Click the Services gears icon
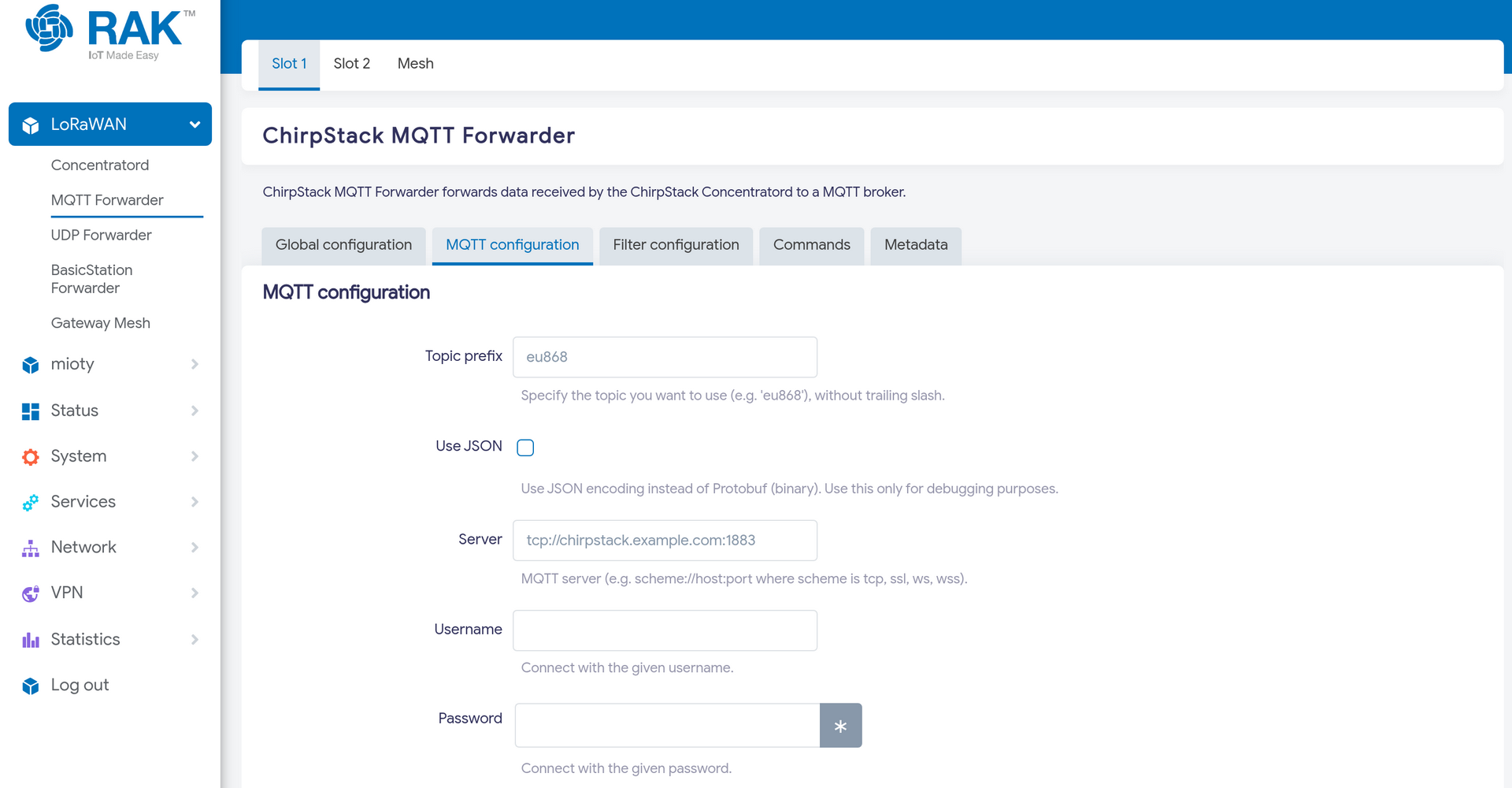Screen dimensions: 1512x788 coord(31,503)
